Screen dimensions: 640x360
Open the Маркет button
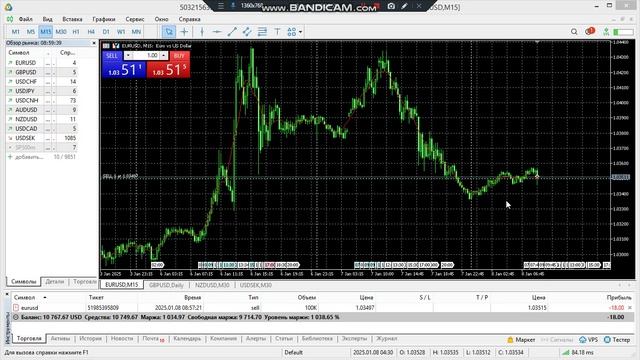click(521, 340)
